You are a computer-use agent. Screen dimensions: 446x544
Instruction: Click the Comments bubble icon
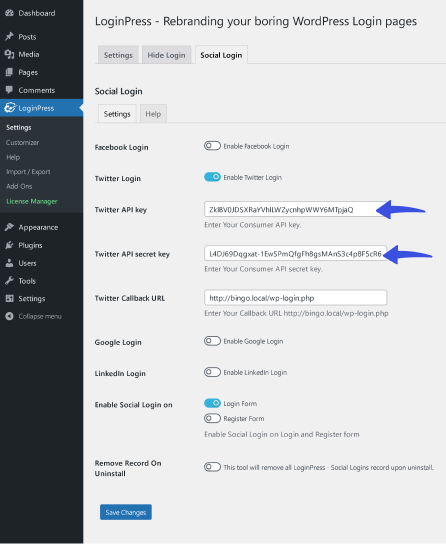coord(9,90)
